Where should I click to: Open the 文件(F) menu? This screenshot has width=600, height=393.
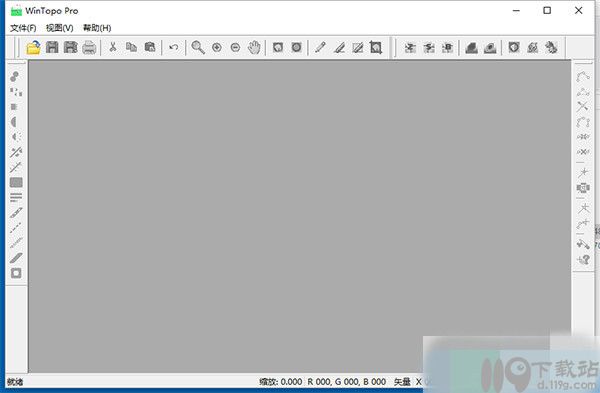pos(23,28)
